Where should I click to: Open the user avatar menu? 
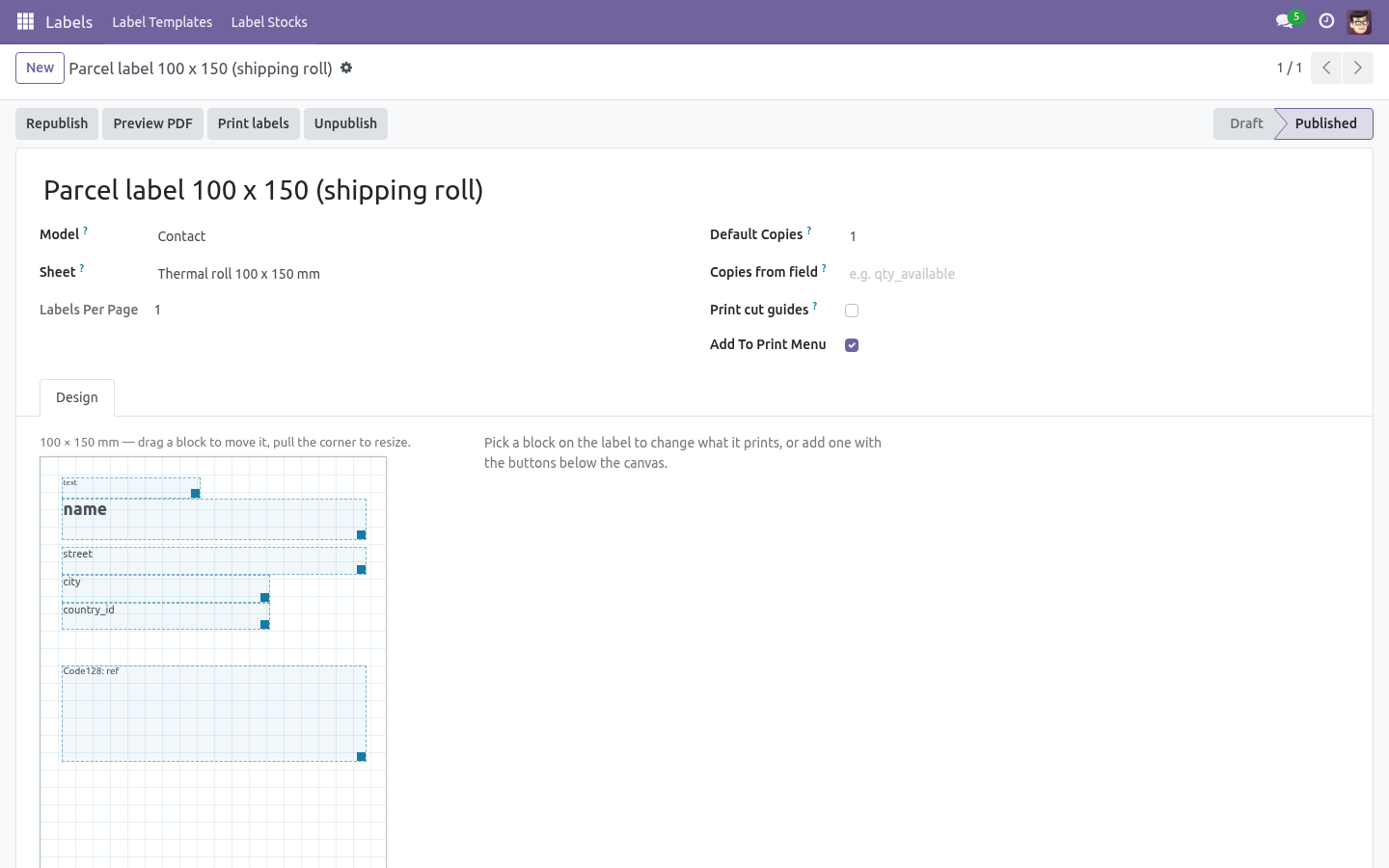tap(1359, 21)
